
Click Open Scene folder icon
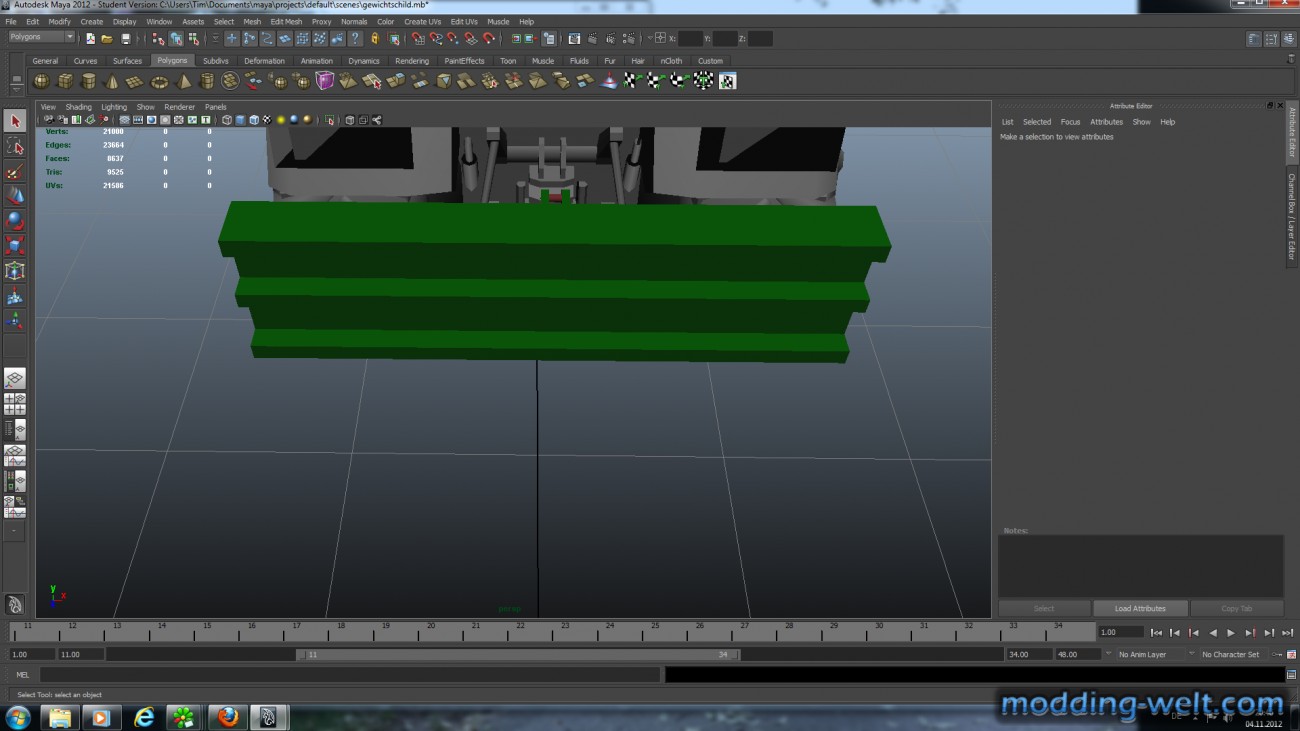tap(107, 39)
